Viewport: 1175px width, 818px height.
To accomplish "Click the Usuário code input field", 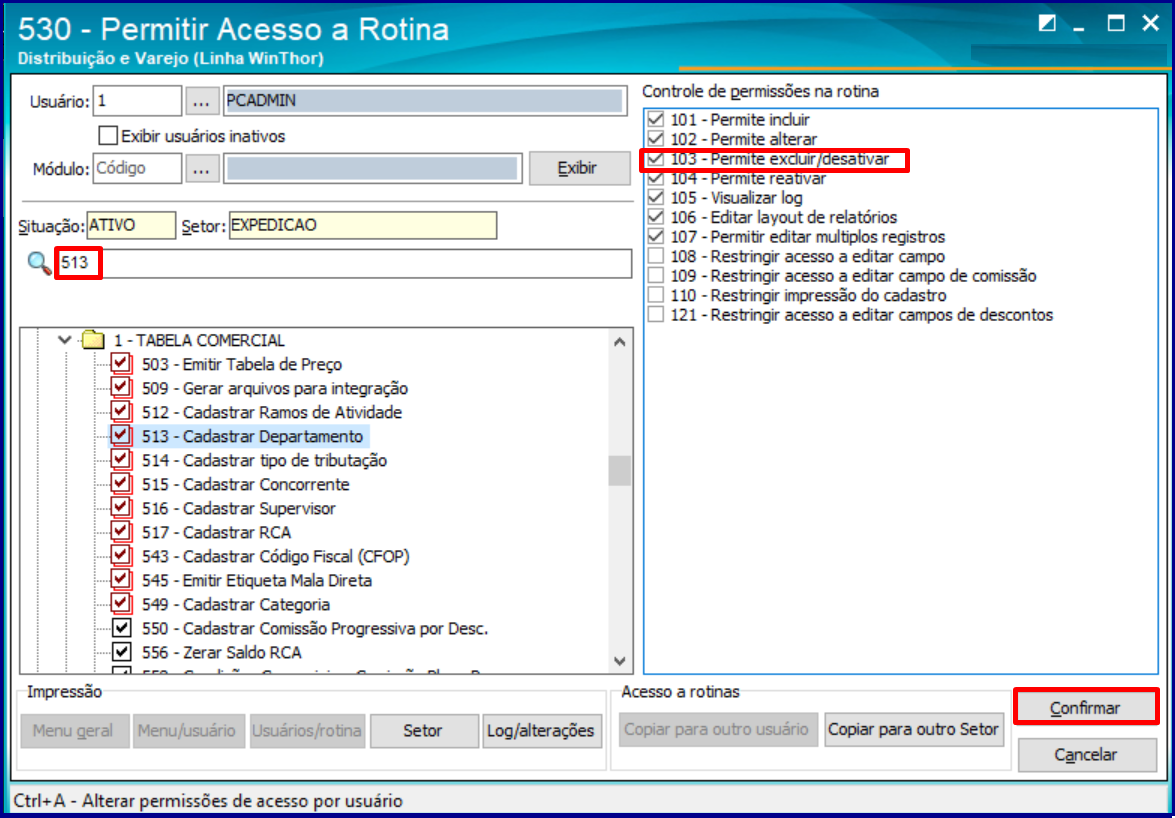I will (x=137, y=101).
